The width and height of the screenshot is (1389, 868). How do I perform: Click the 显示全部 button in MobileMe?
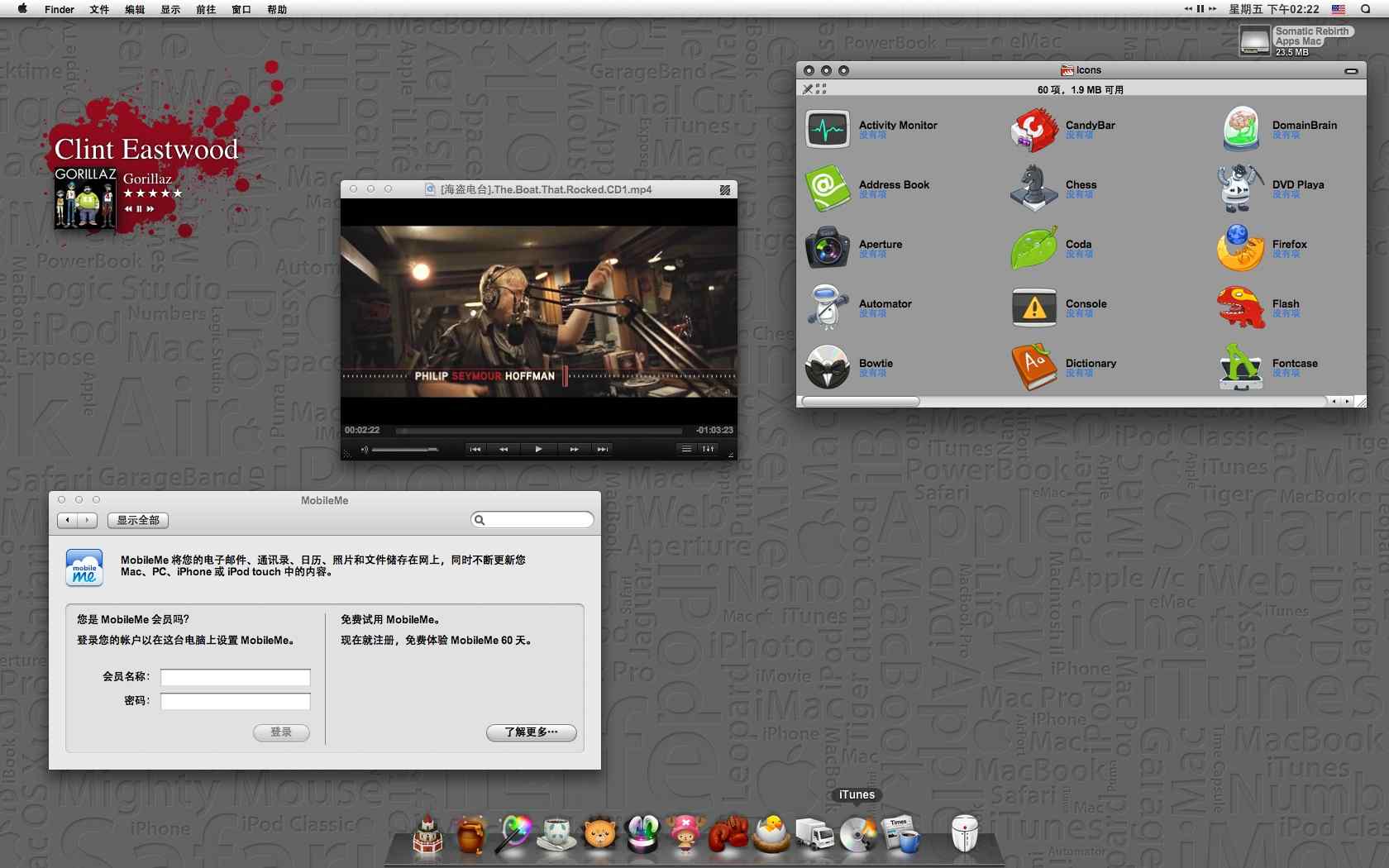[x=138, y=520]
